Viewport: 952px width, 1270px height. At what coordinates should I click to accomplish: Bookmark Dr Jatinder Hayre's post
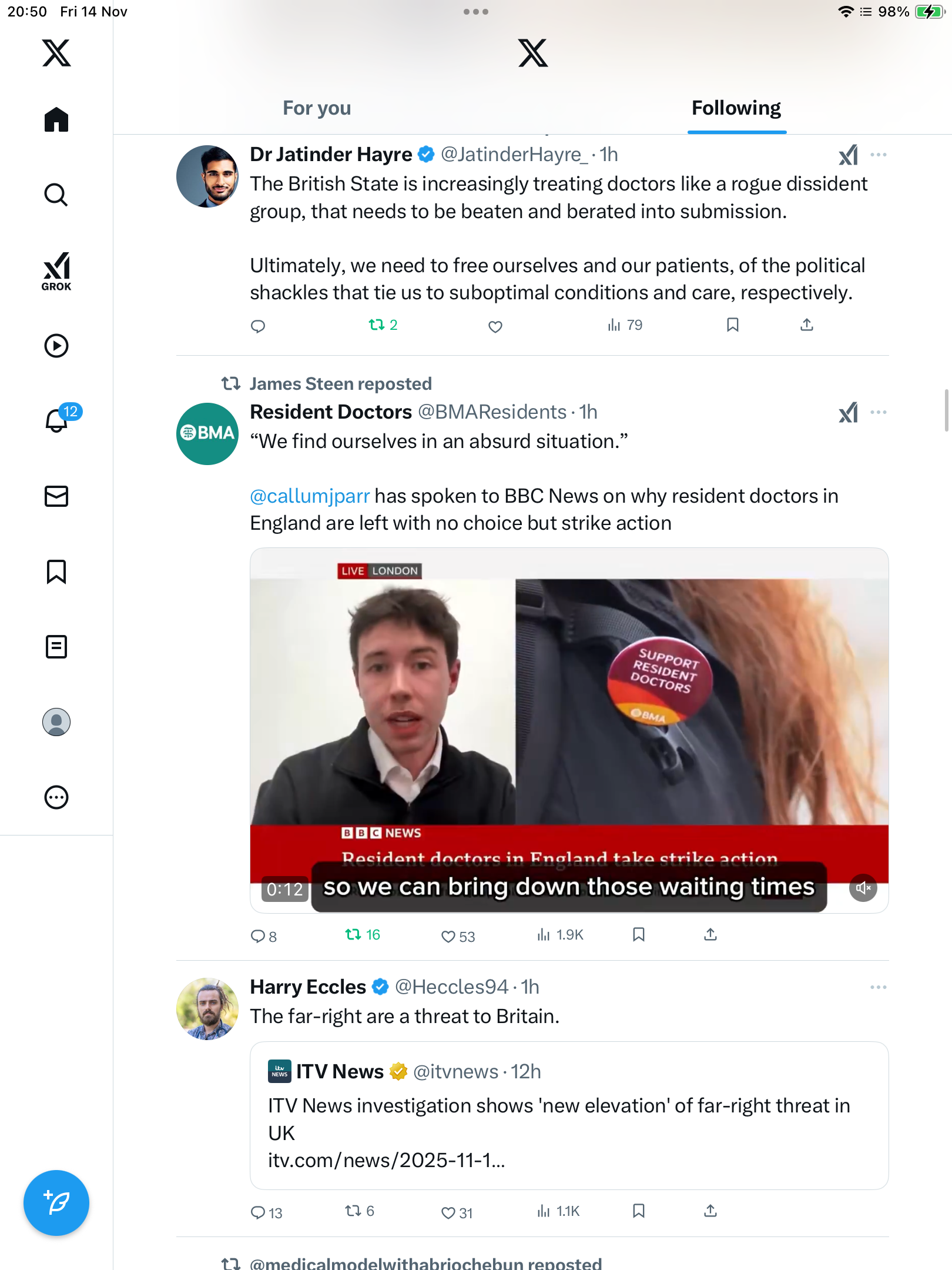click(x=732, y=325)
